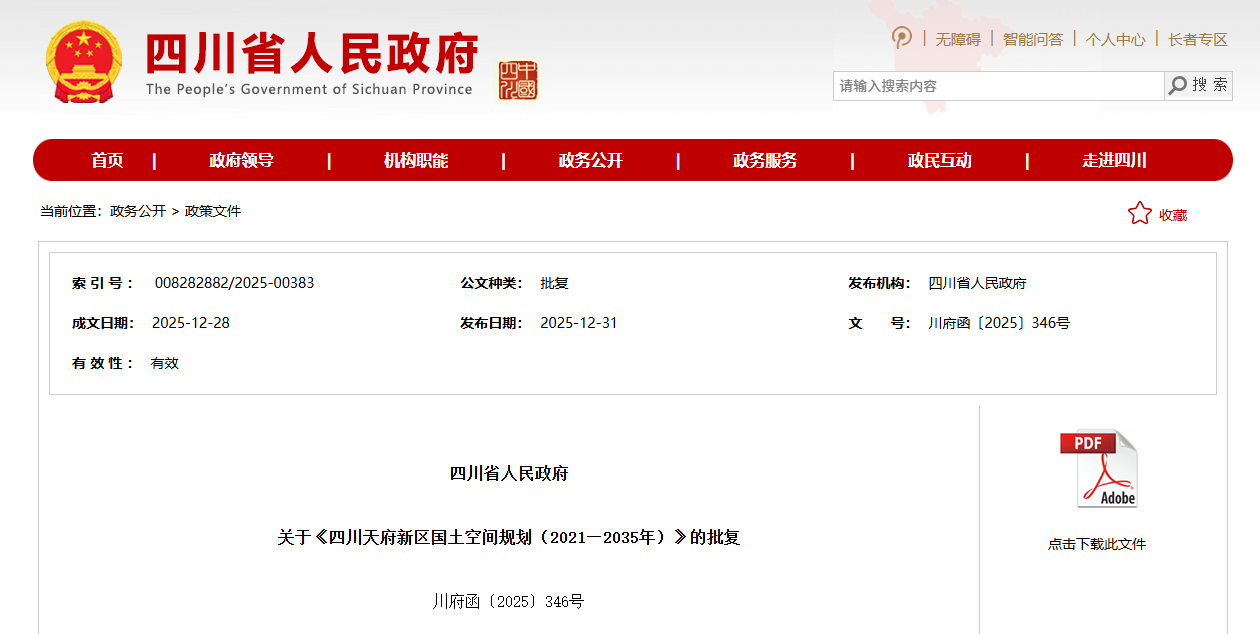Open the Adobe PDF file icon
Viewport: 1260px width, 634px height.
coord(1098,469)
